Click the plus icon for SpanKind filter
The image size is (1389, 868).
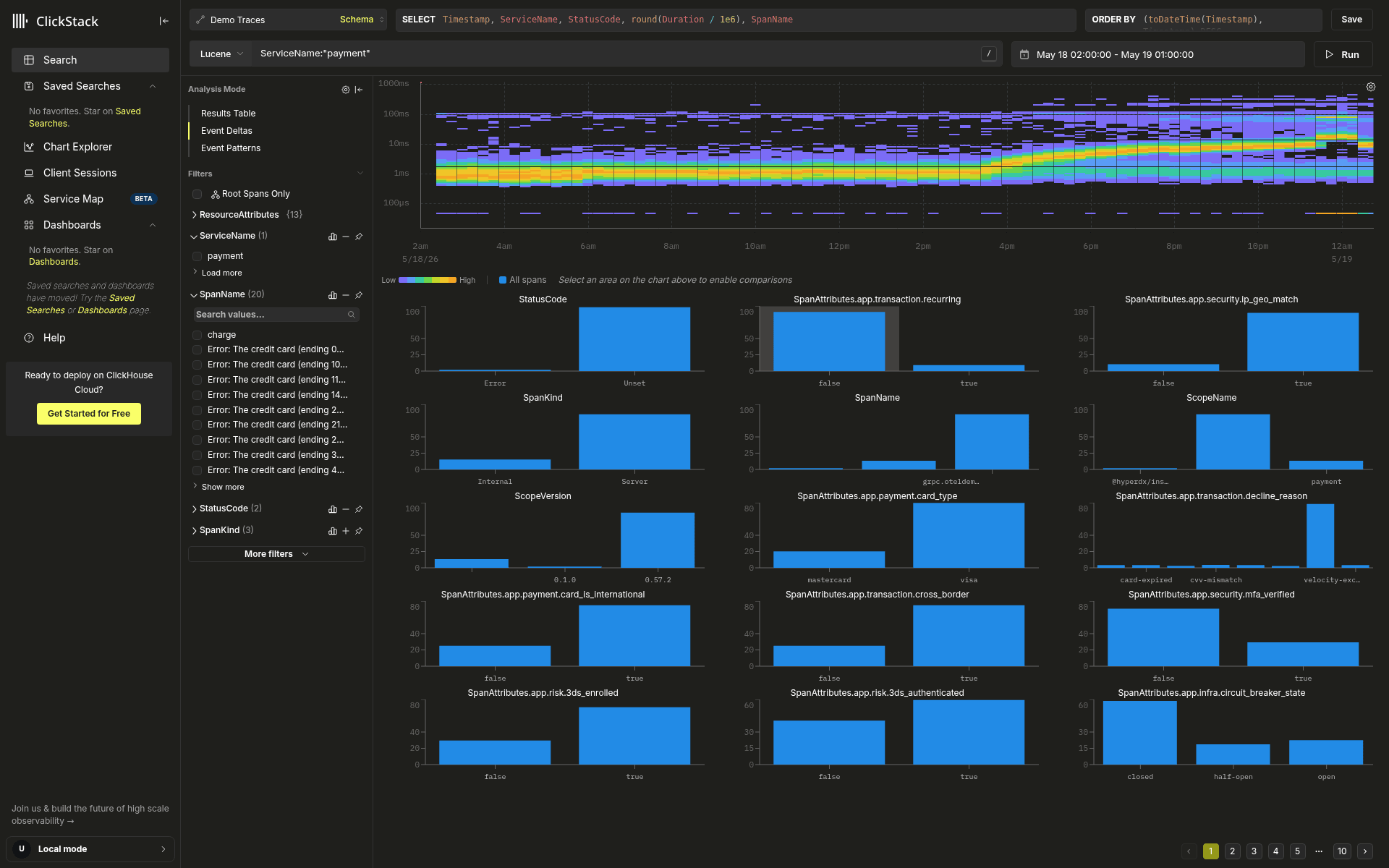[x=346, y=531]
